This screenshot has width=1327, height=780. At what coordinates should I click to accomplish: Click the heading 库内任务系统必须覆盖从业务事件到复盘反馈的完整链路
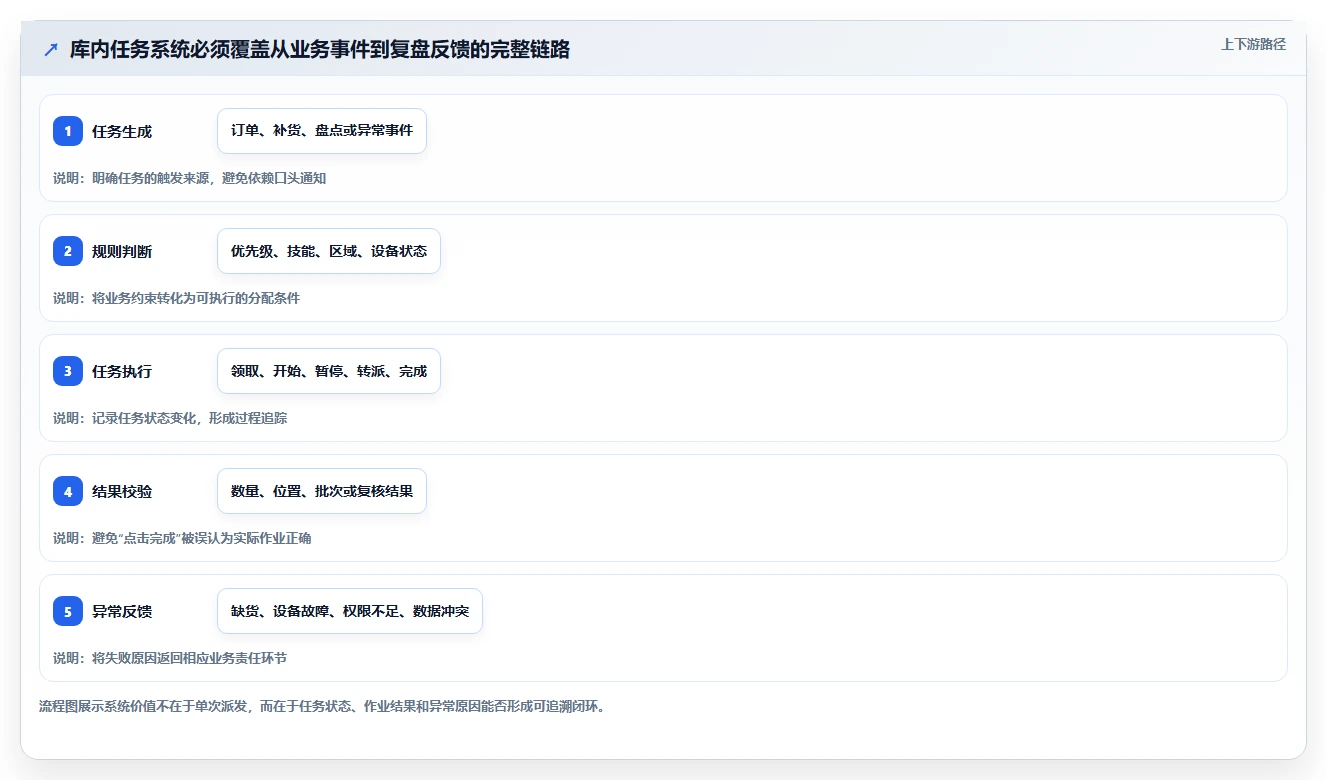(x=320, y=49)
